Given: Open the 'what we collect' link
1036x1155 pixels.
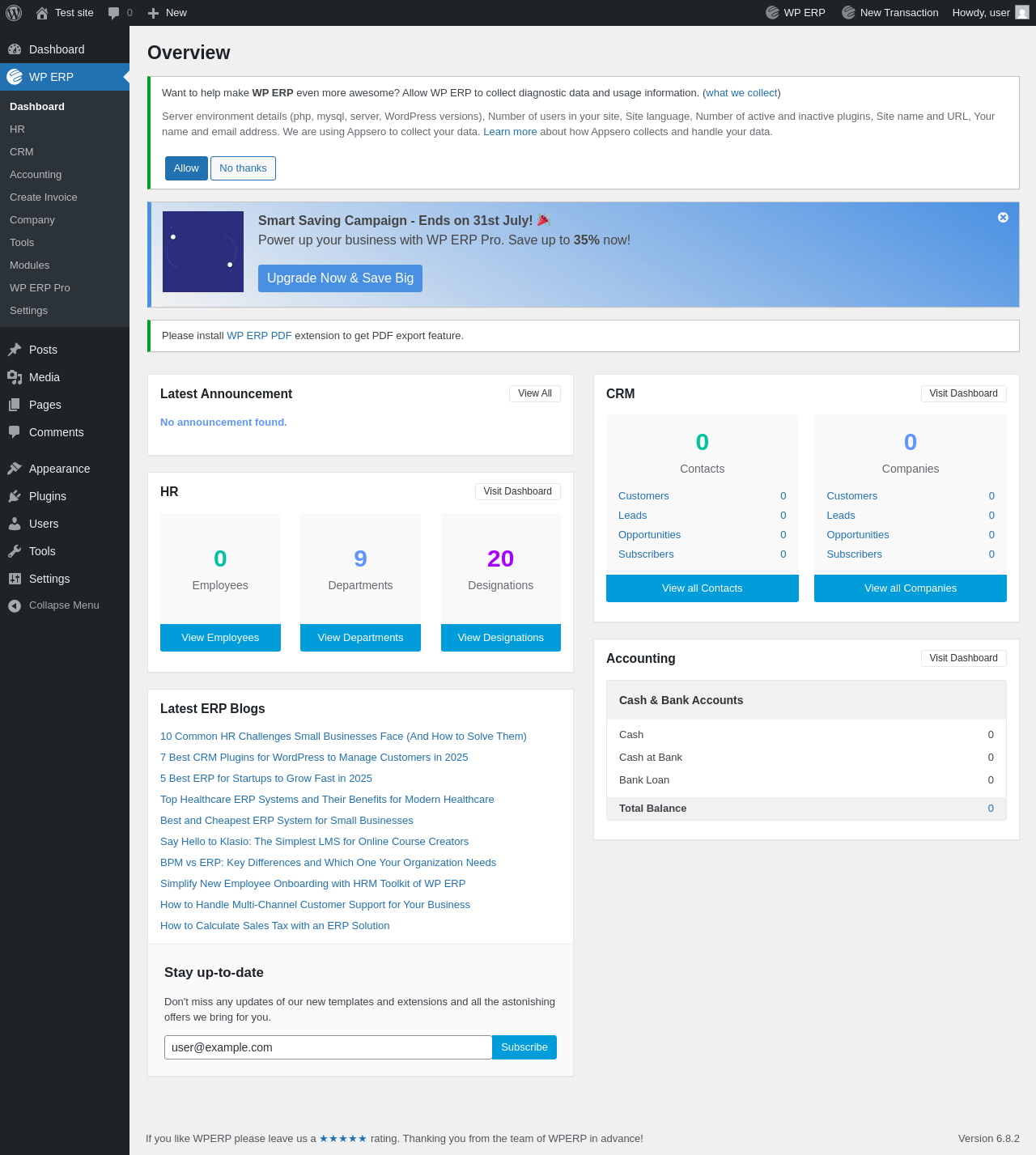Looking at the screenshot, I should pyautogui.click(x=741, y=93).
